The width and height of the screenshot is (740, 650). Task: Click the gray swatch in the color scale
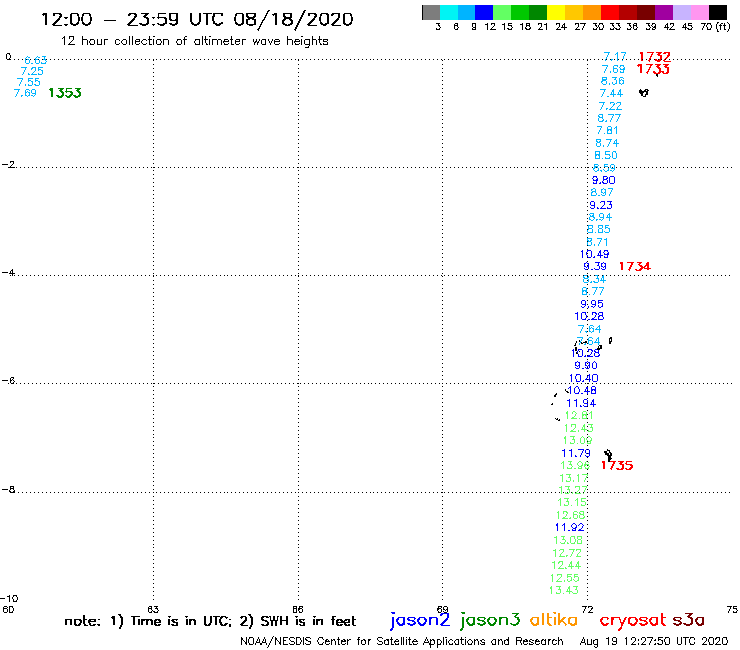tap(431, 12)
